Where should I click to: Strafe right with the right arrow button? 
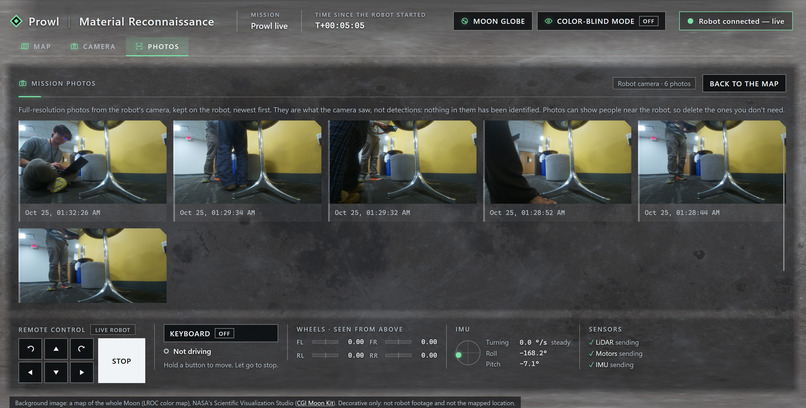(x=82, y=372)
